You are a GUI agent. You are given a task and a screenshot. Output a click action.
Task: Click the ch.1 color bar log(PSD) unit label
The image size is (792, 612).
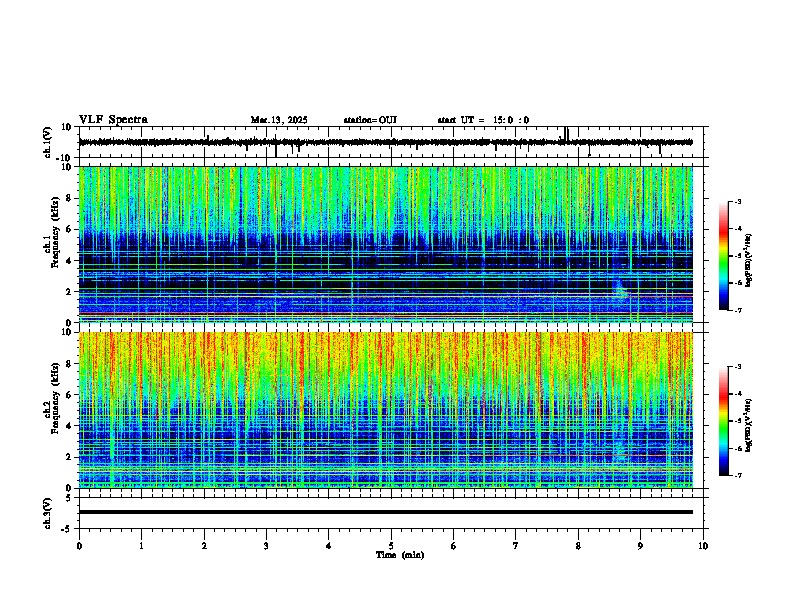tap(749, 260)
